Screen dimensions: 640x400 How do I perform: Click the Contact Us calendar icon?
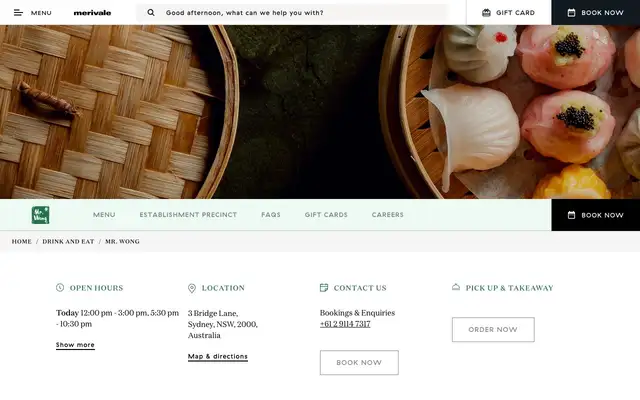click(324, 288)
